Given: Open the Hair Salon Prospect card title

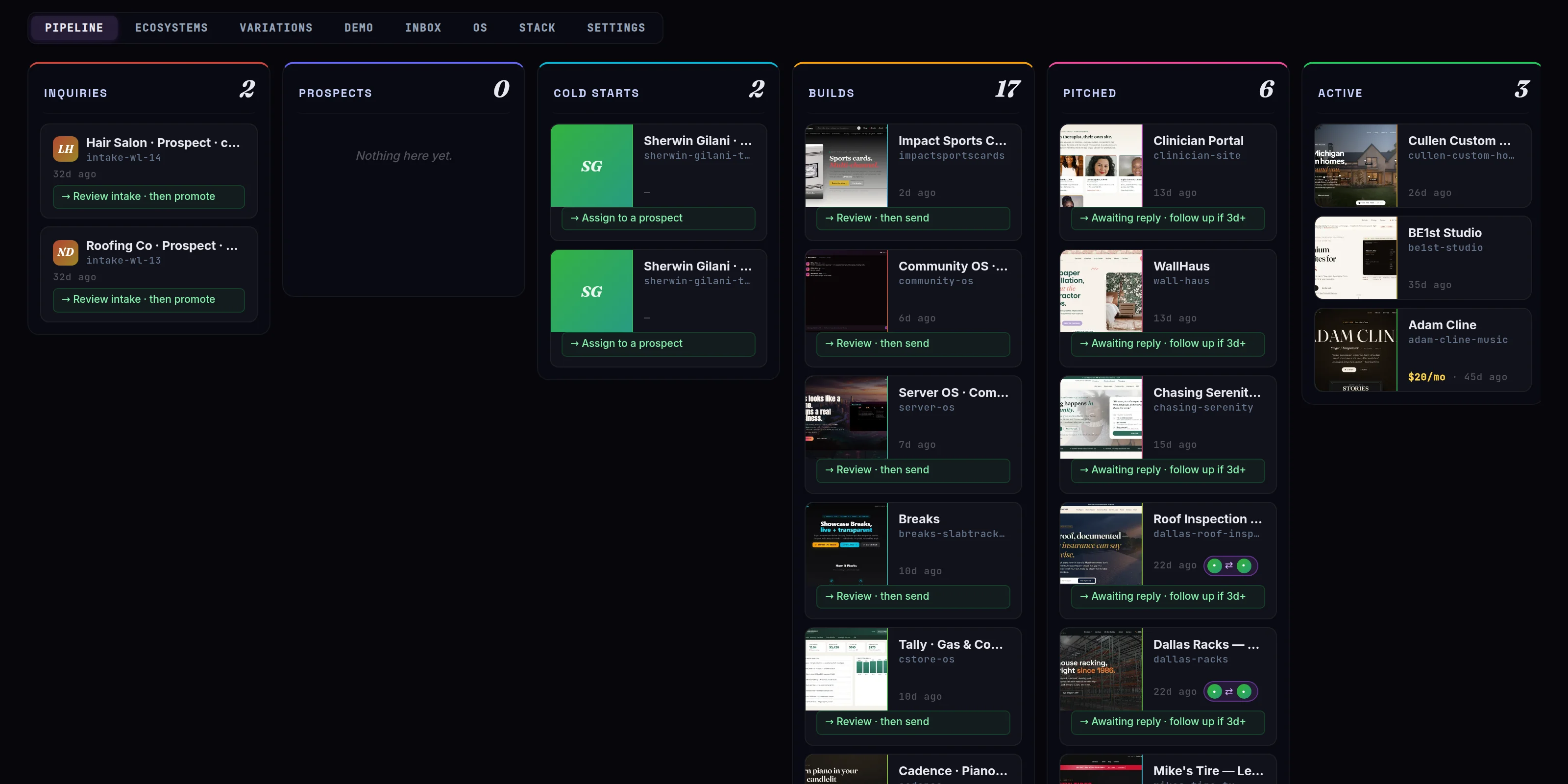Looking at the screenshot, I should tap(163, 143).
